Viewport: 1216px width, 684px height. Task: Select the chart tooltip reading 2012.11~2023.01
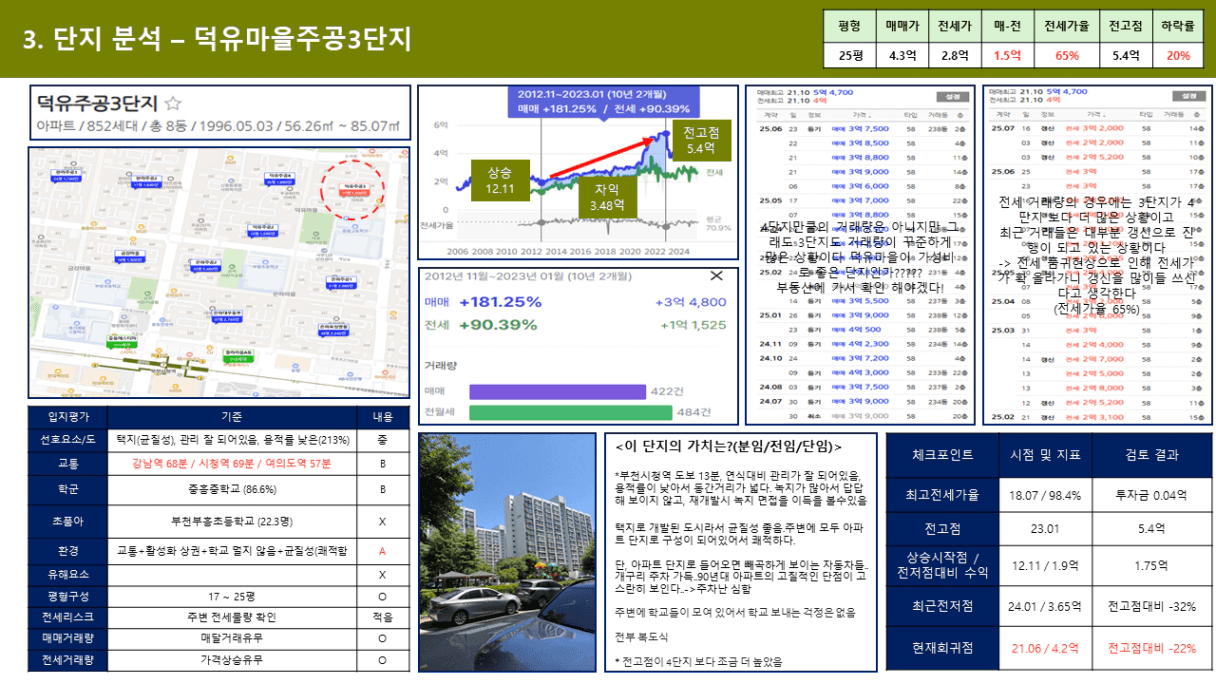click(604, 102)
